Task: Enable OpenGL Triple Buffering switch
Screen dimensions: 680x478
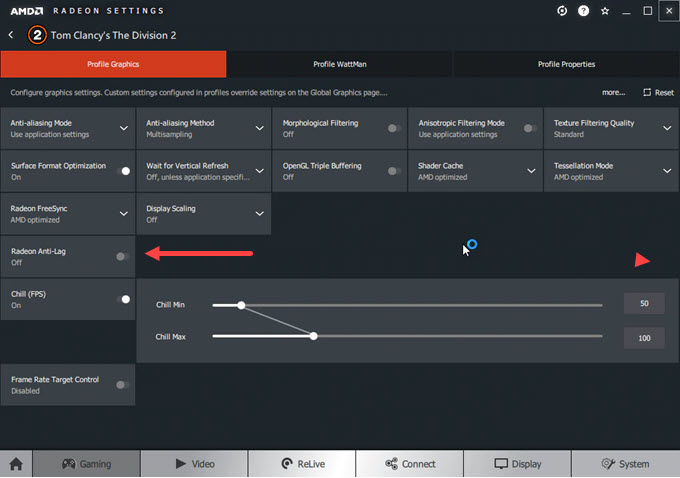Action: pos(394,171)
